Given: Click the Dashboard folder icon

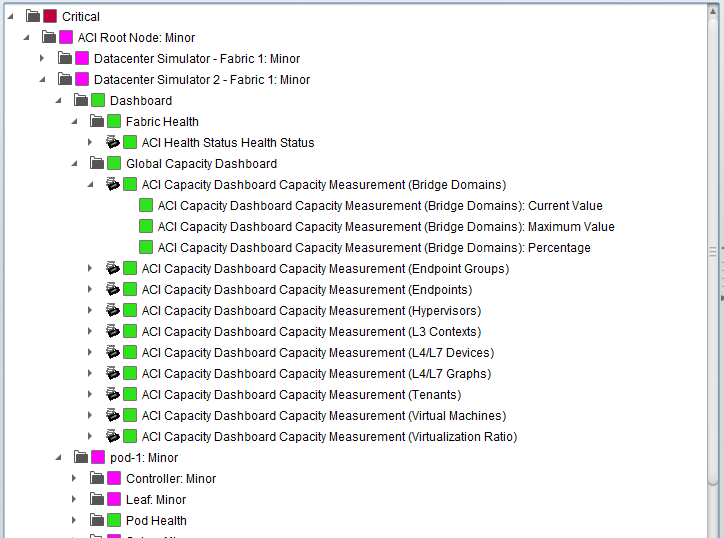Looking at the screenshot, I should [81, 101].
